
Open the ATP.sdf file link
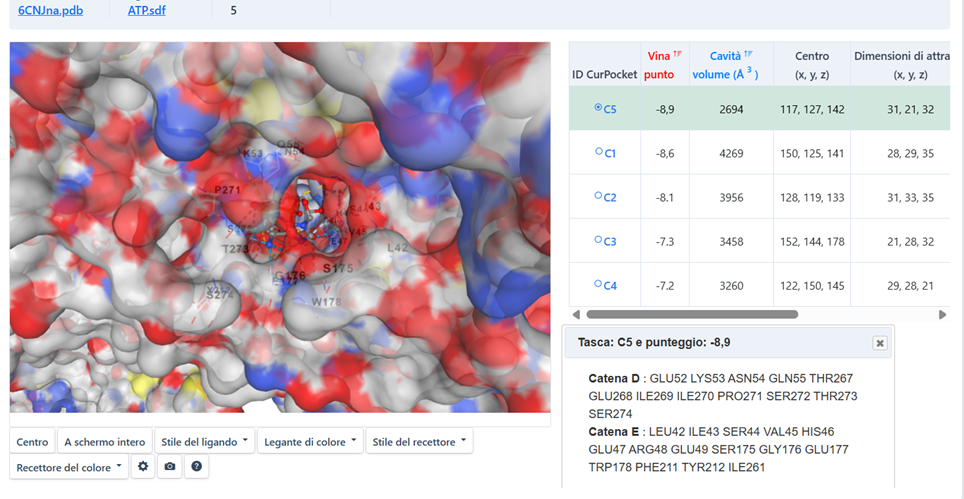click(146, 10)
